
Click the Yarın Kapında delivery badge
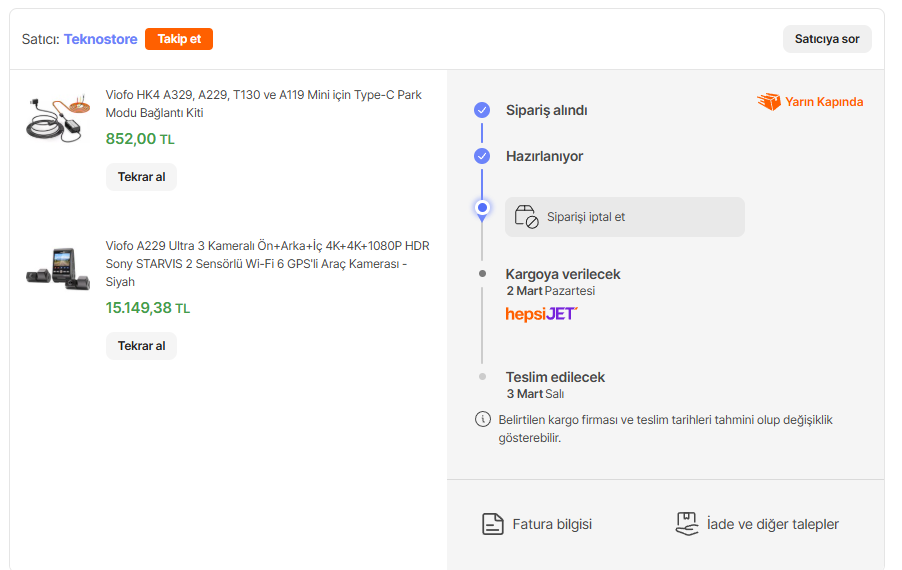coord(810,102)
